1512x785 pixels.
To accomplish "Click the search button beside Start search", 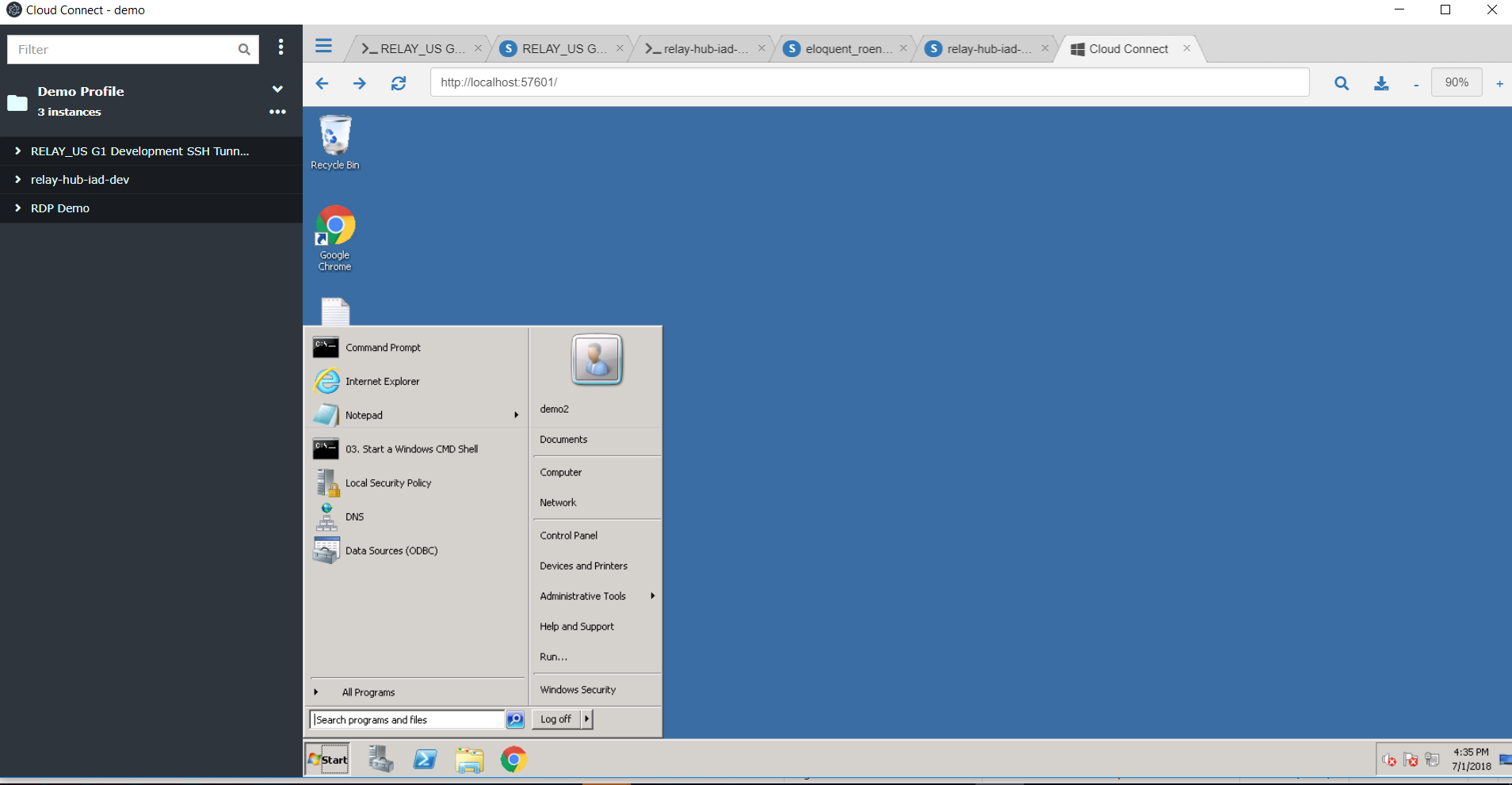I will pyautogui.click(x=515, y=719).
